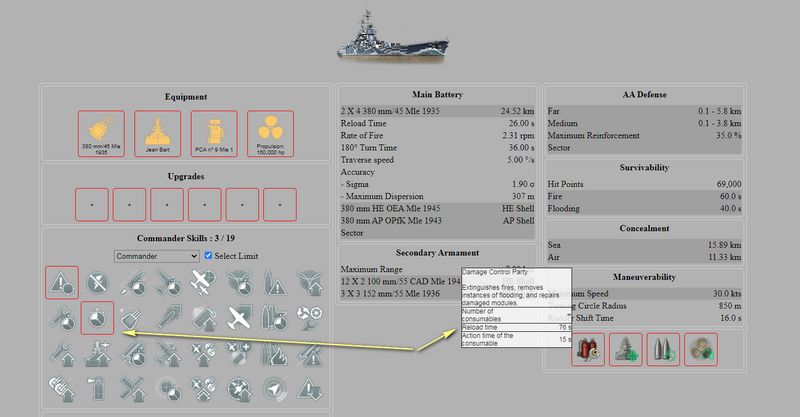
Task: Toggle the Select Limit checkbox
Action: (208, 256)
